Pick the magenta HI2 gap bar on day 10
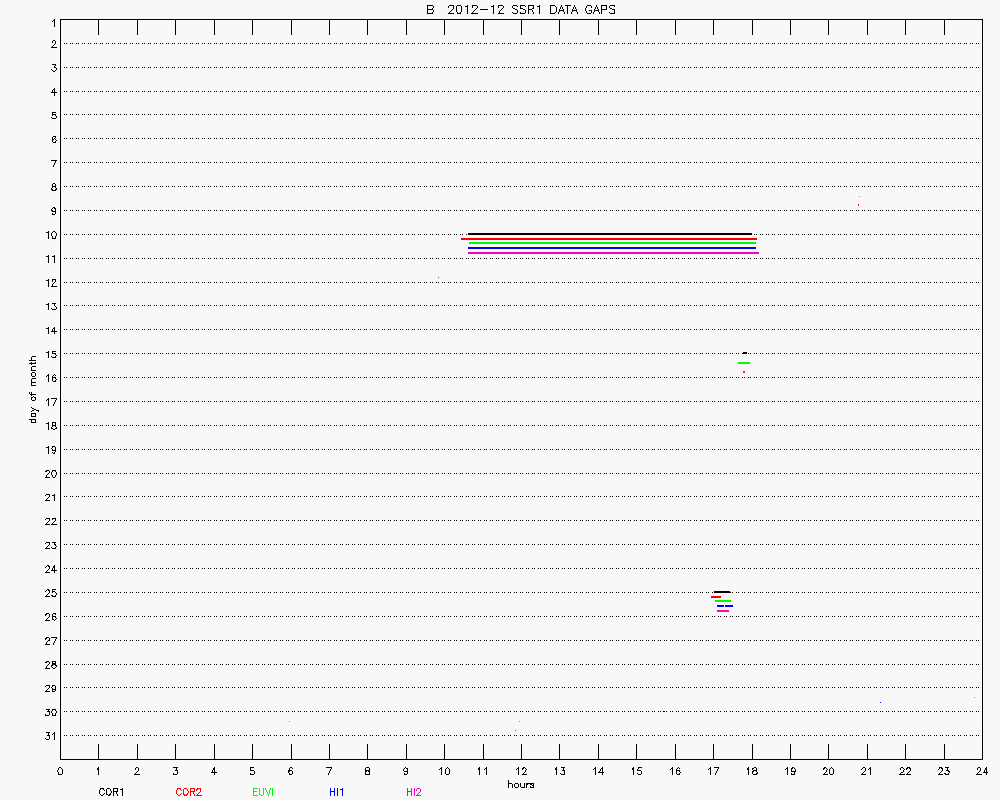This screenshot has width=1000, height=800. coord(613,253)
